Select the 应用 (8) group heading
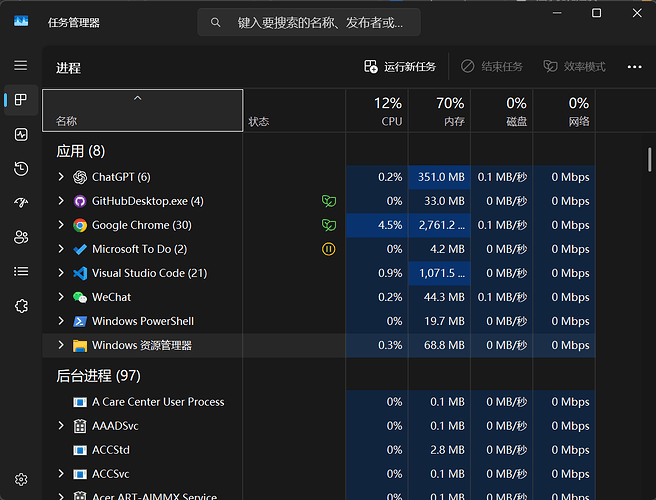This screenshot has width=656, height=500. [80, 151]
